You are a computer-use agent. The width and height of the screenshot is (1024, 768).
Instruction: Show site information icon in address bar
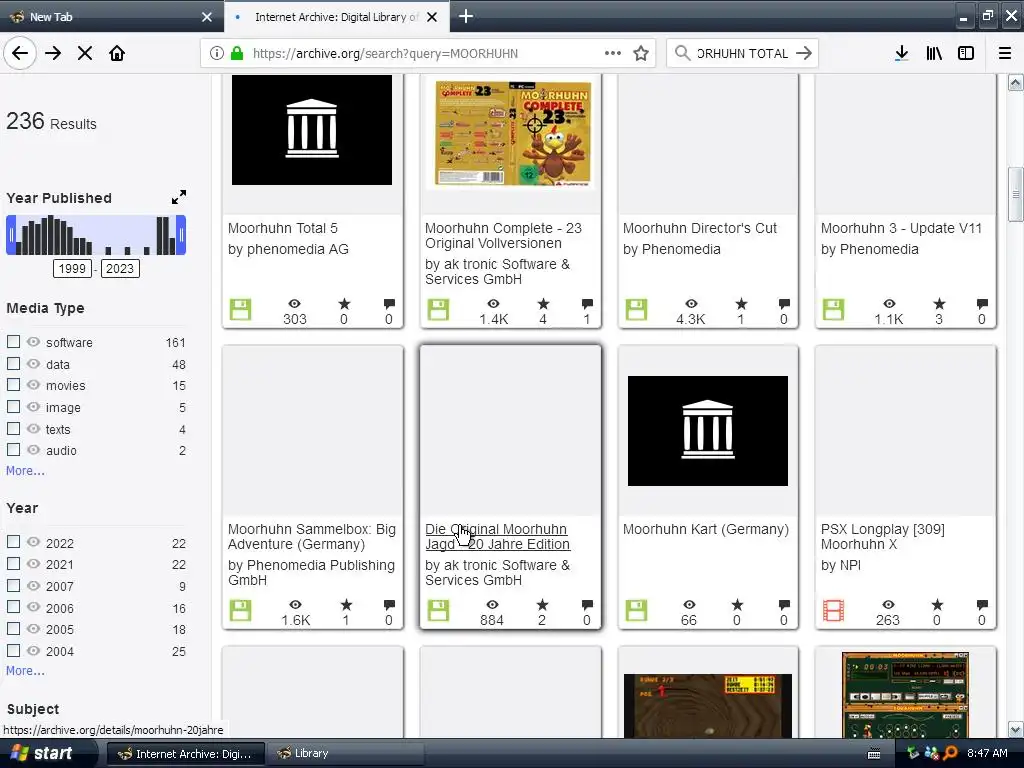pos(217,53)
